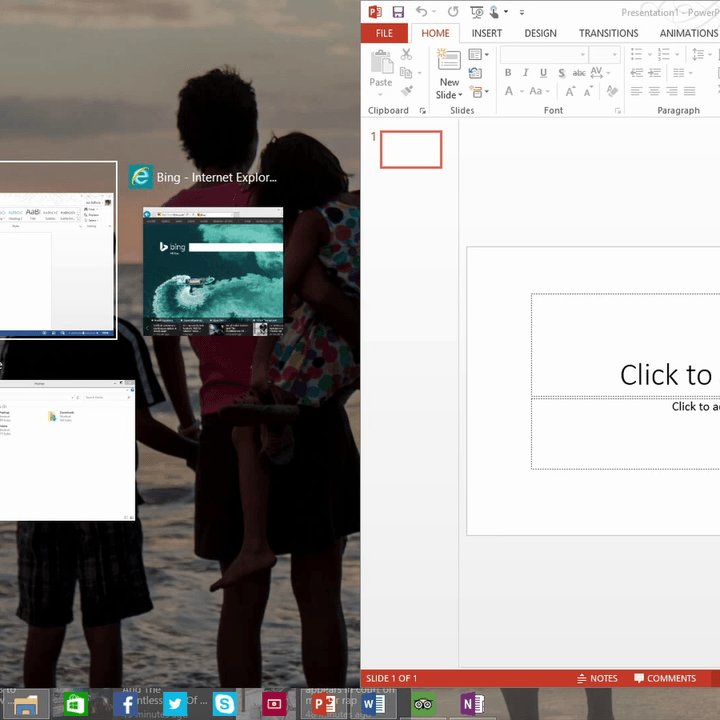
Task: Open the FILE backstage tab
Action: click(384, 33)
